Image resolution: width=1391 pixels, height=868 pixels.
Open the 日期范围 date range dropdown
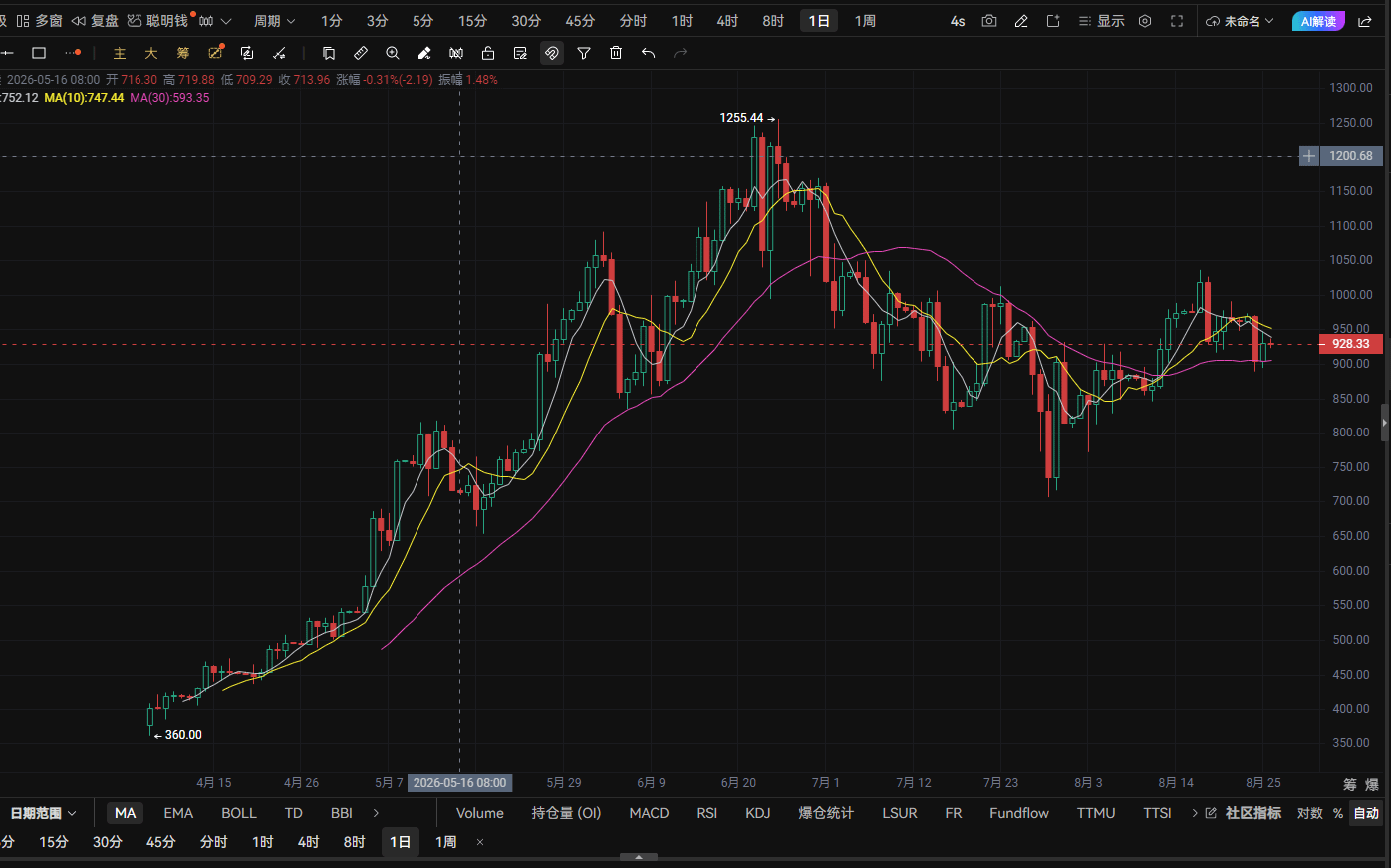point(44,813)
